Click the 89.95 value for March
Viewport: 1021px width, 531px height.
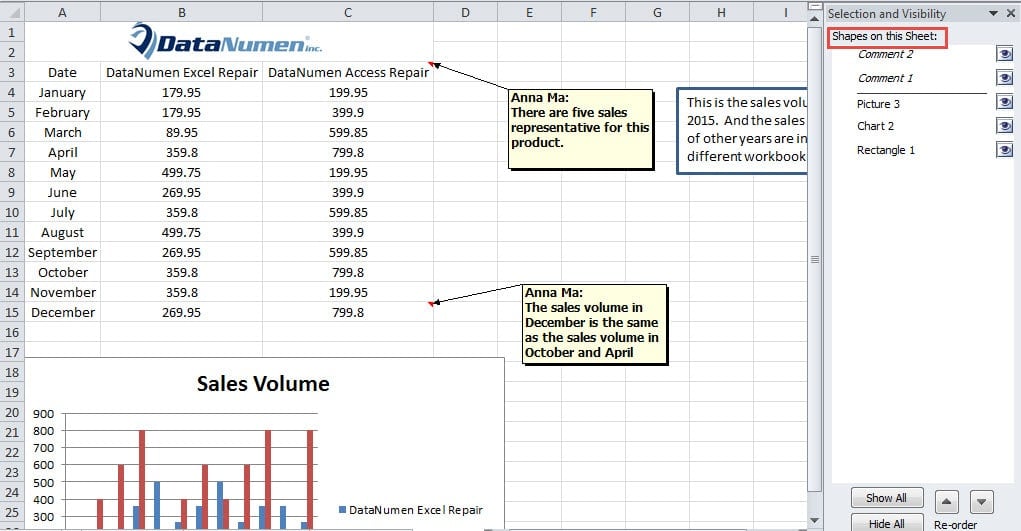[182, 132]
